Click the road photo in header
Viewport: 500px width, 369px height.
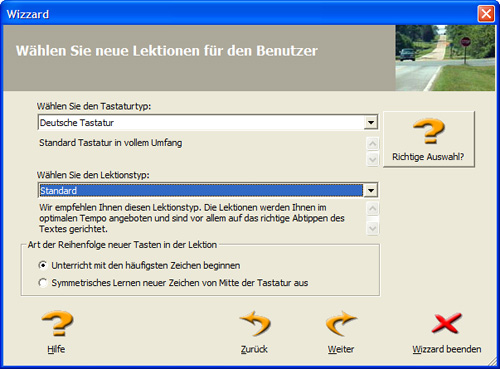[445, 58]
